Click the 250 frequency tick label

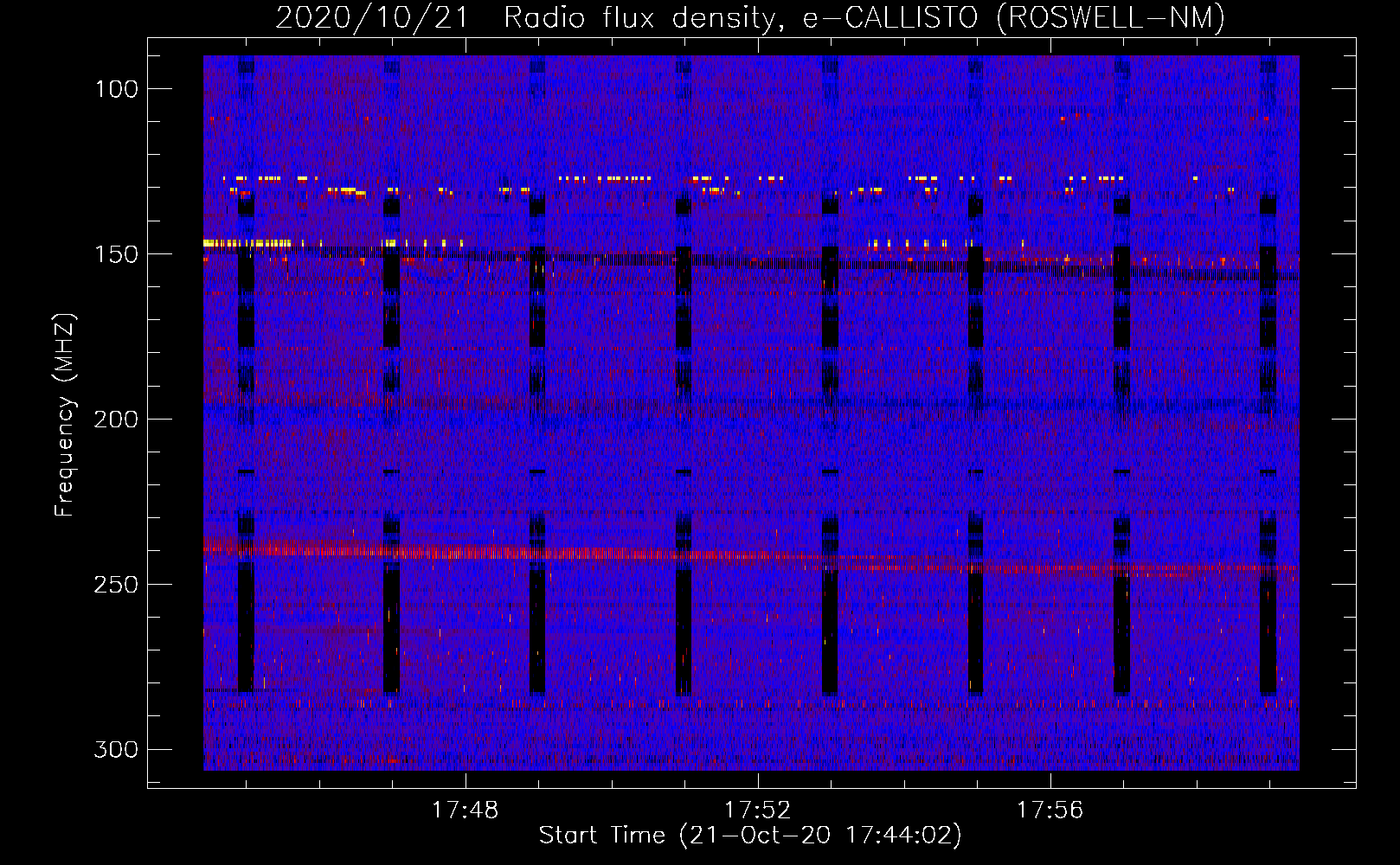pos(116,585)
